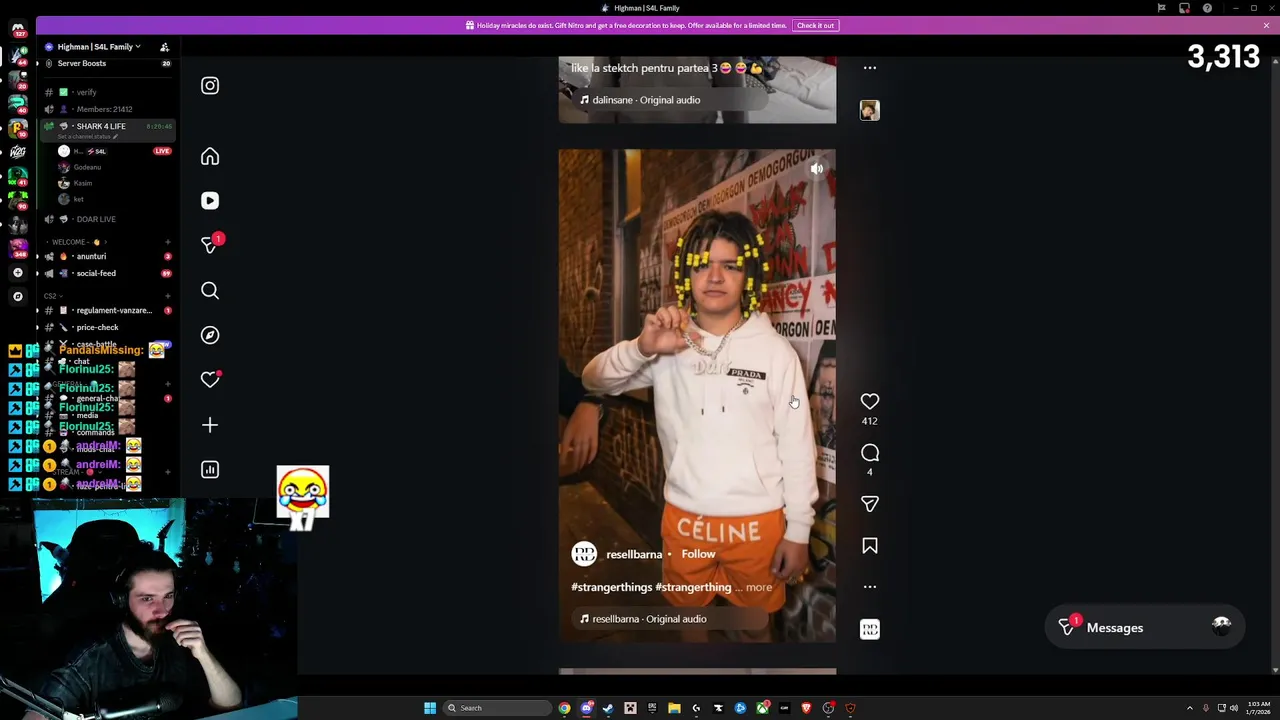The image size is (1280, 720).
Task: Add channel to WELCOME category plus
Action: (167, 242)
